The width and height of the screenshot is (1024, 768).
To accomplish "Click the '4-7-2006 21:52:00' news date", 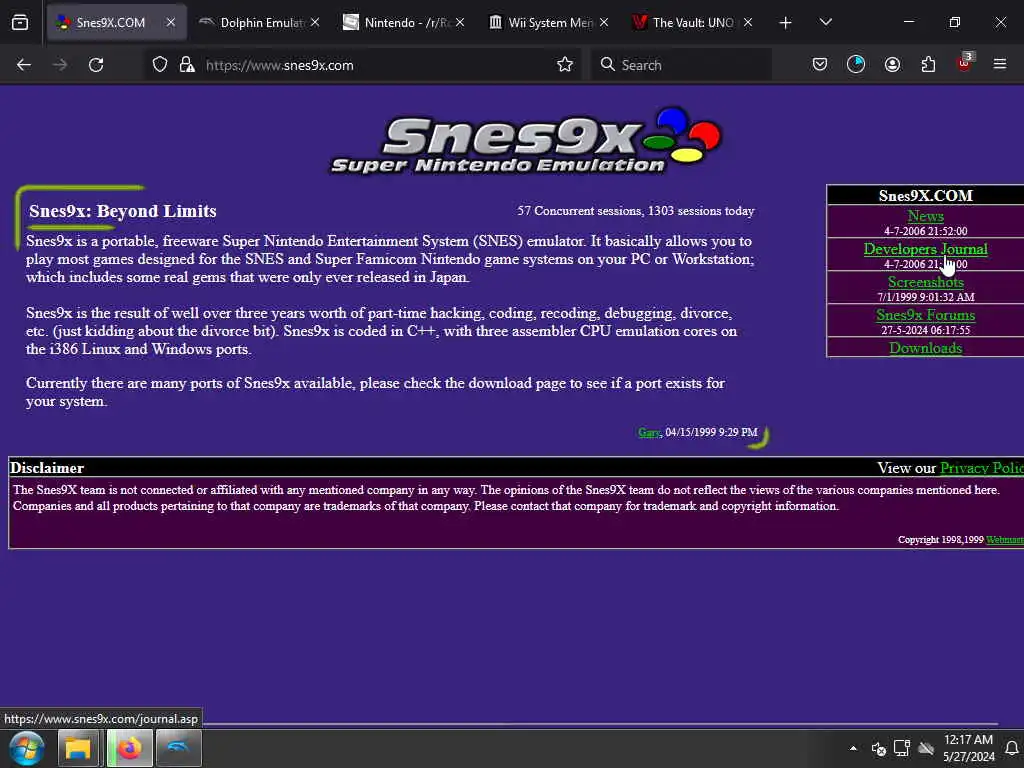I will coord(925,231).
